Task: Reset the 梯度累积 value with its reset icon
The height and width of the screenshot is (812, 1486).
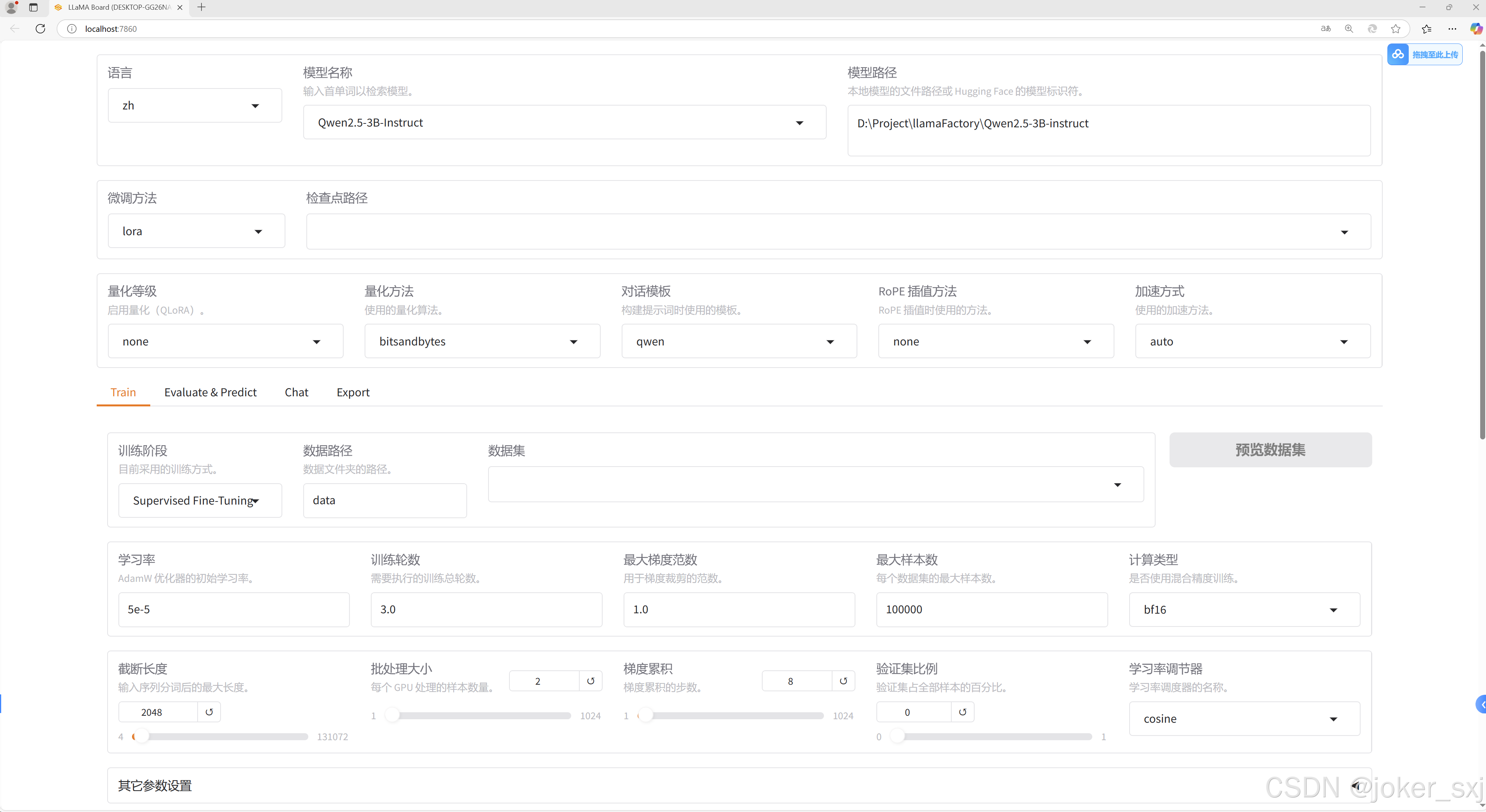Action: pos(843,681)
